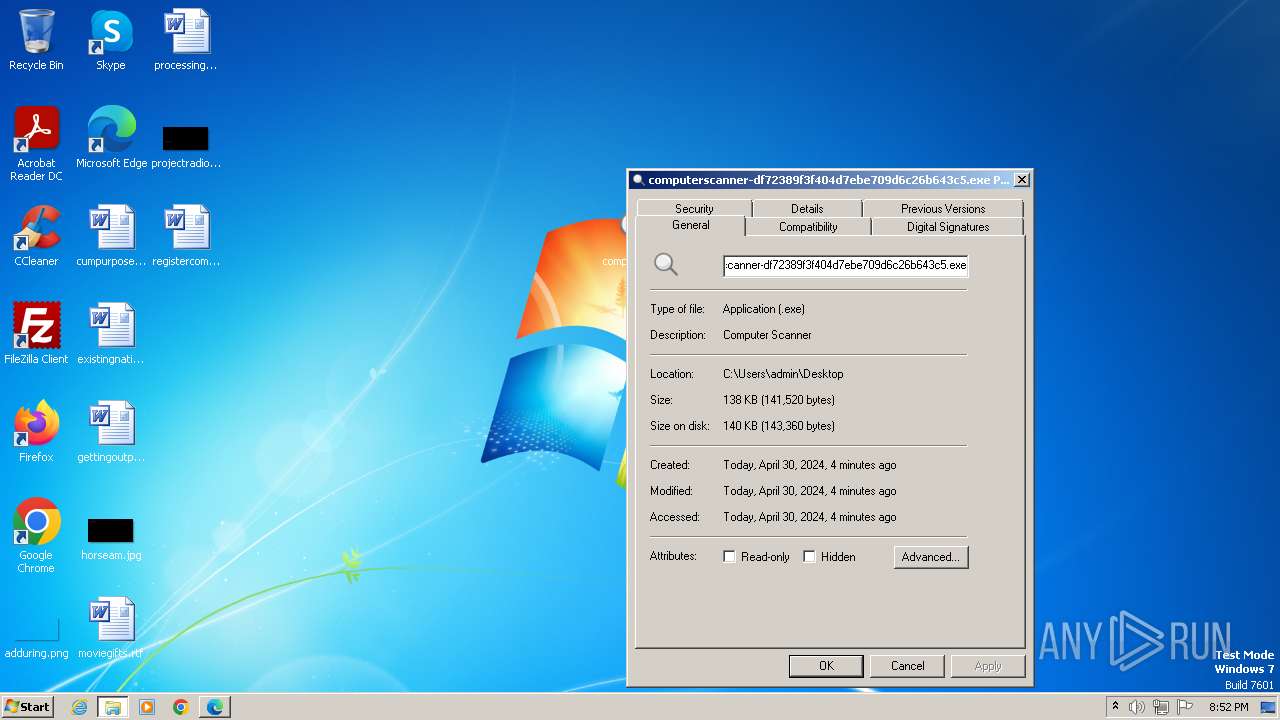Open the Digital Signatures tab
The height and width of the screenshot is (720, 1280).
click(948, 227)
